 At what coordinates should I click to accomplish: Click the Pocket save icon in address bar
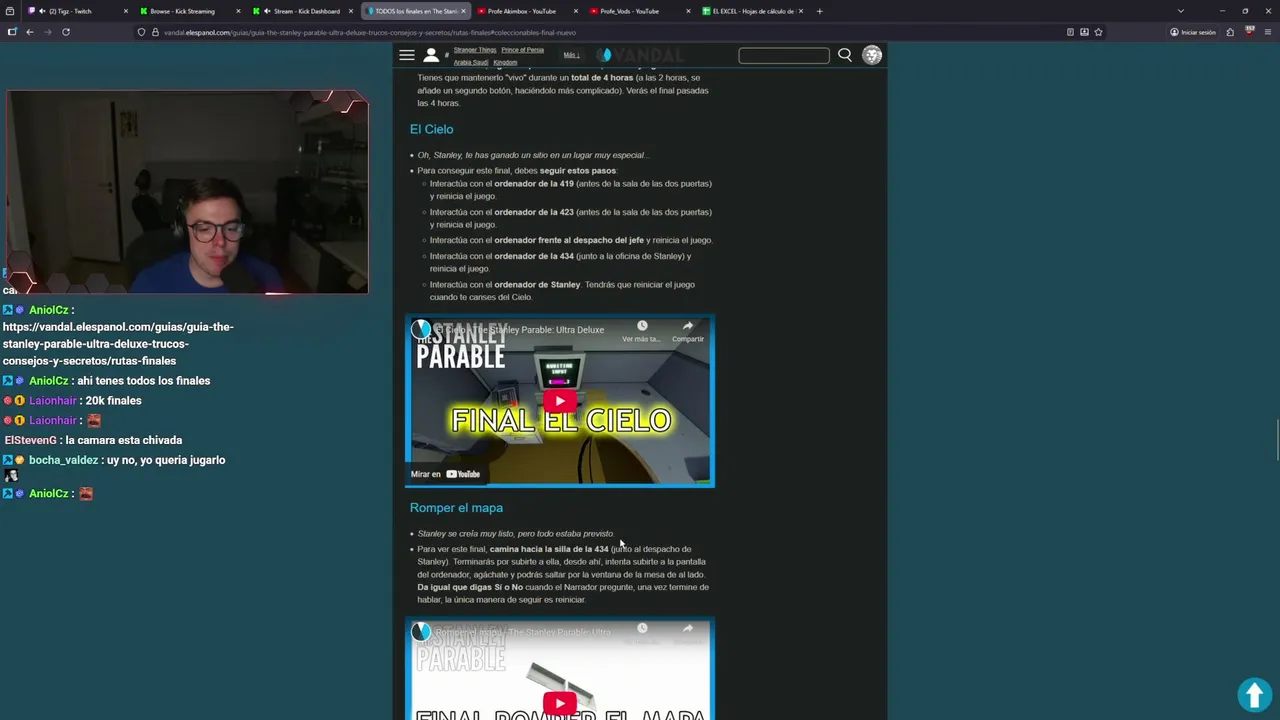click(x=1084, y=32)
